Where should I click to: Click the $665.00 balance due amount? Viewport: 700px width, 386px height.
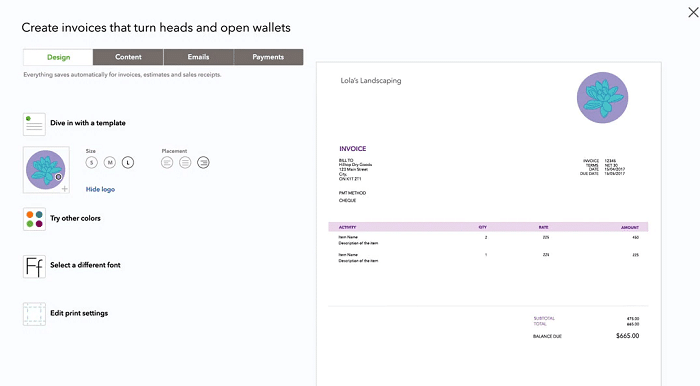click(627, 336)
